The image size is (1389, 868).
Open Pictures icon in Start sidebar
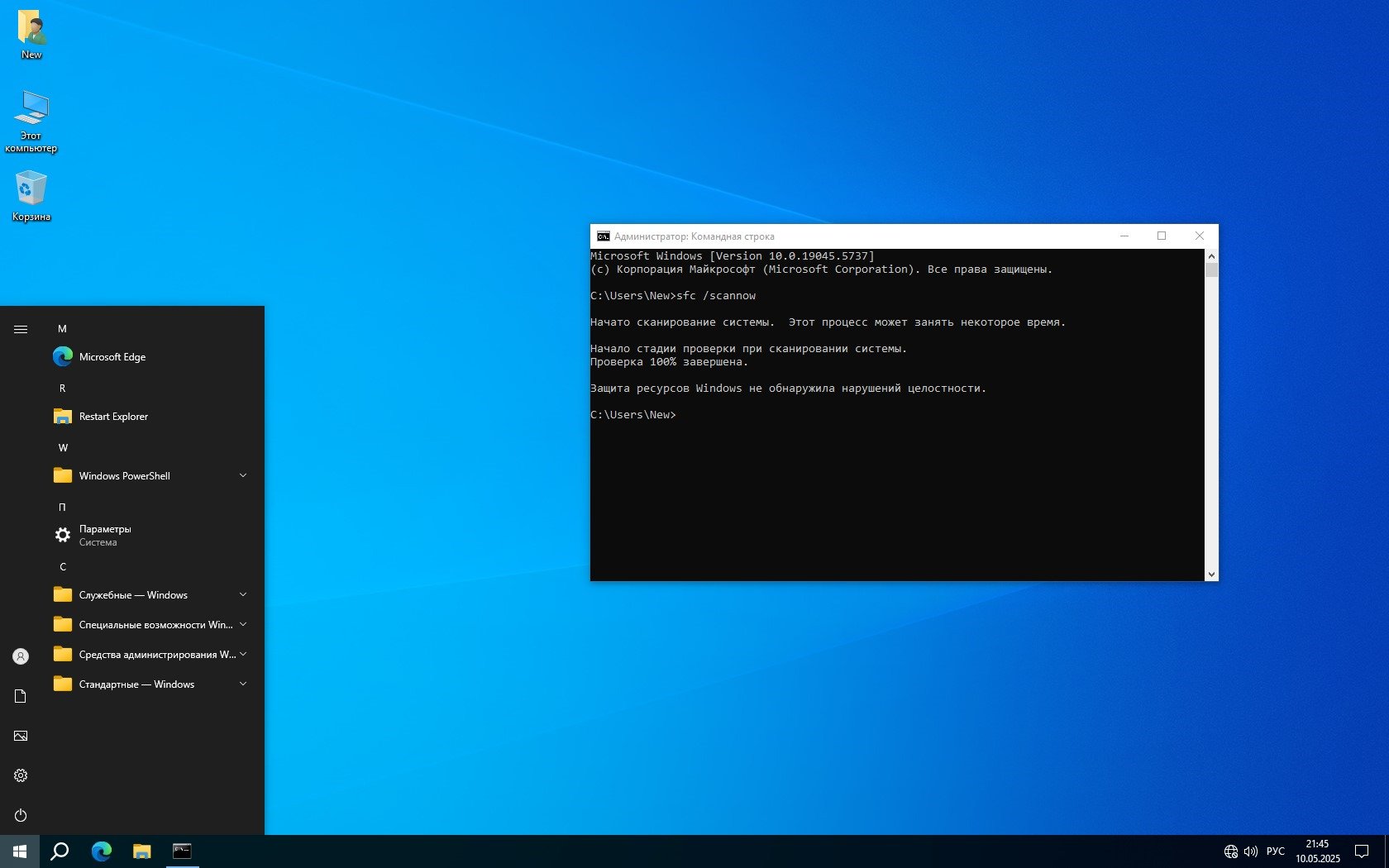pyautogui.click(x=21, y=736)
